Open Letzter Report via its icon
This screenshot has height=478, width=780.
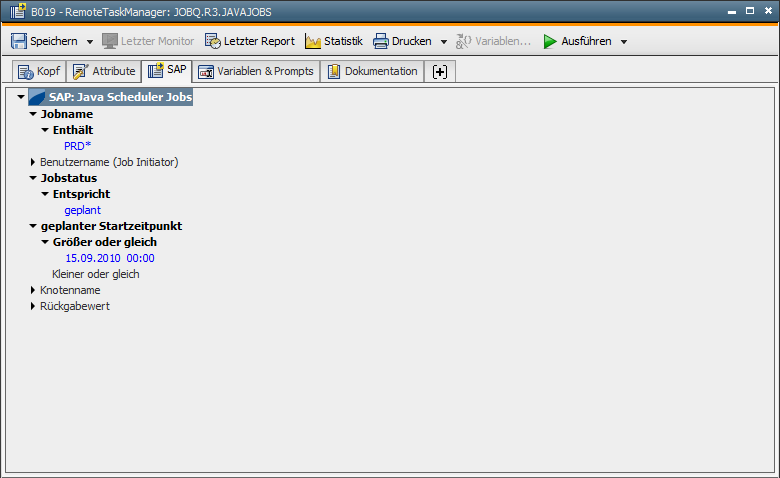[x=213, y=41]
